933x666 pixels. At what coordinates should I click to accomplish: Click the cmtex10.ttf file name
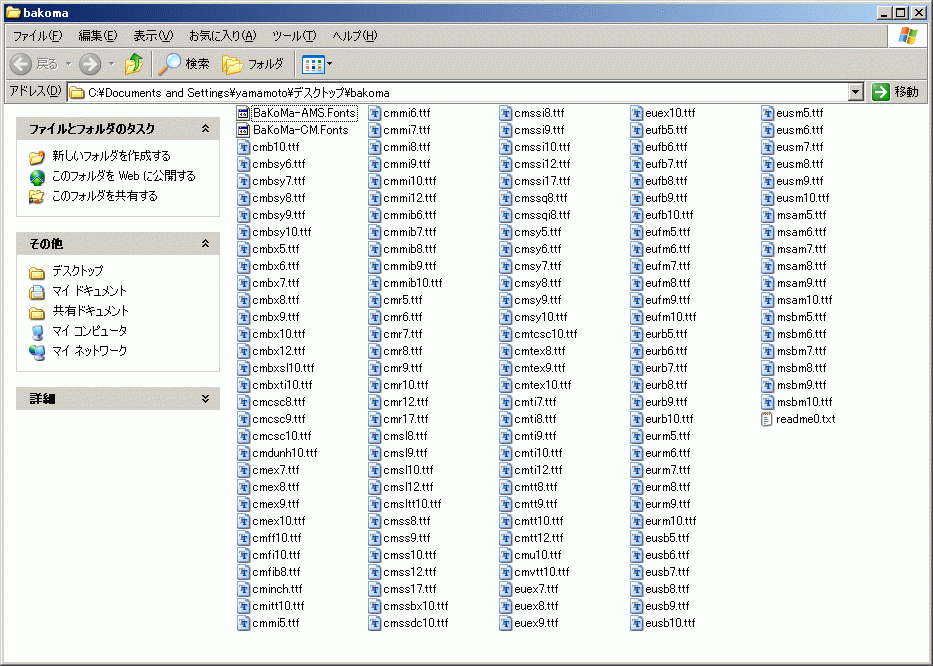tap(543, 385)
